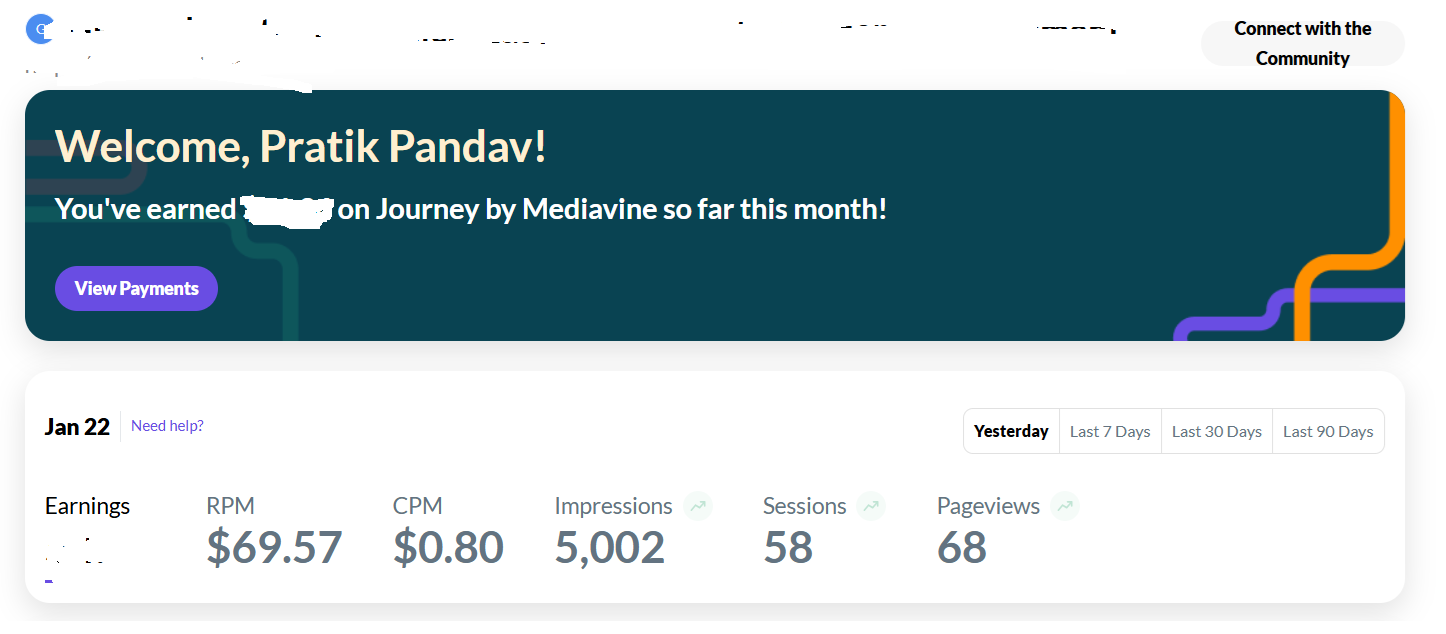
Task: Choose the Last 90 Days range
Action: pyautogui.click(x=1328, y=431)
